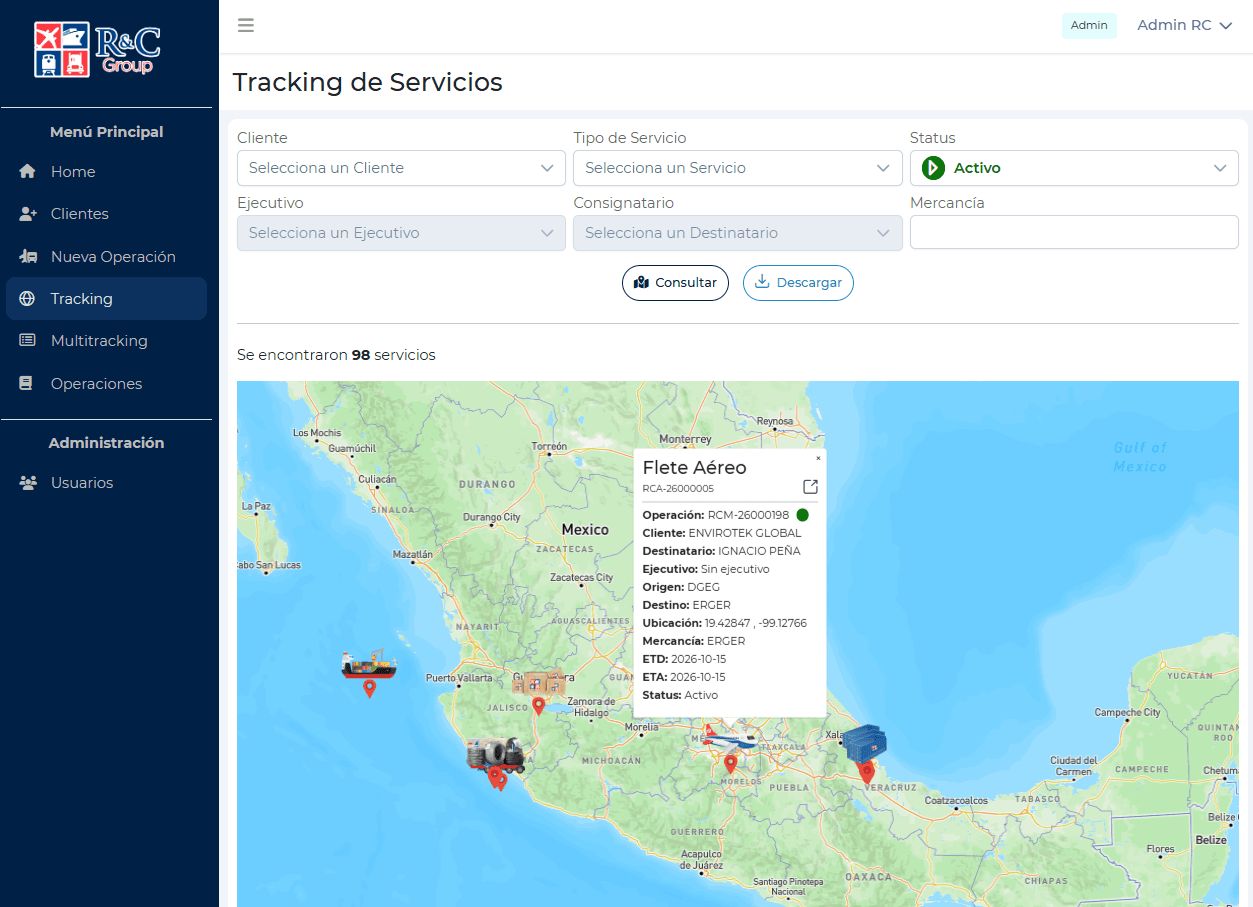1253x907 pixels.
Task: Click the blue containers marker near Veracruz
Action: pyautogui.click(x=865, y=743)
